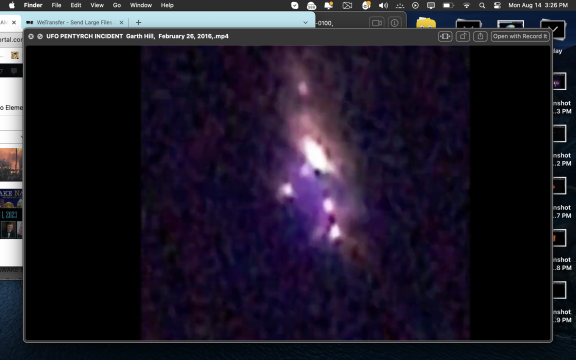Click the battery status icon
The height and width of the screenshot is (360, 576).
coord(448,5)
